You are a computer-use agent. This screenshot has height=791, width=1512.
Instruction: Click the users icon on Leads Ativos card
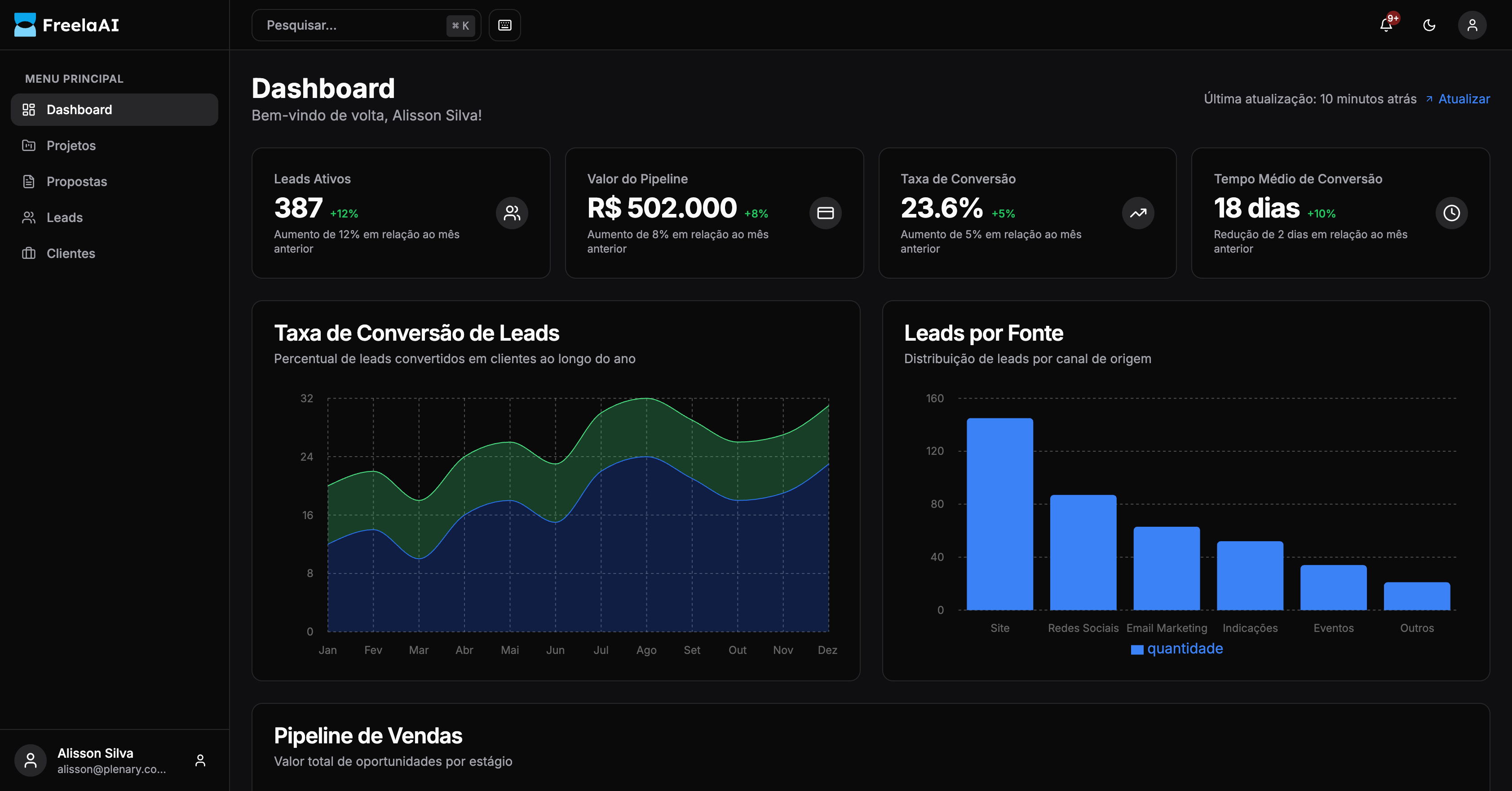click(x=512, y=213)
